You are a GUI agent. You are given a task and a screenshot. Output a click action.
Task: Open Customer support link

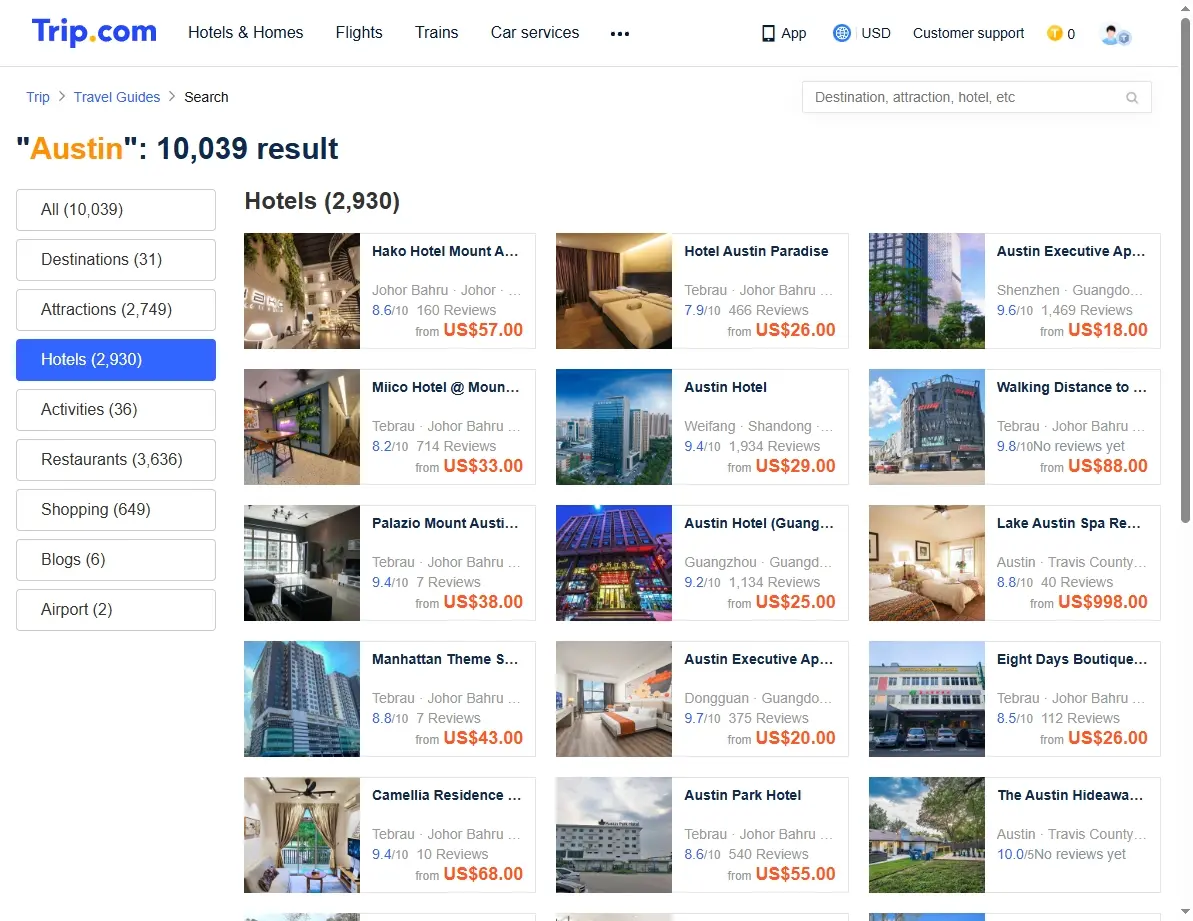point(969,33)
